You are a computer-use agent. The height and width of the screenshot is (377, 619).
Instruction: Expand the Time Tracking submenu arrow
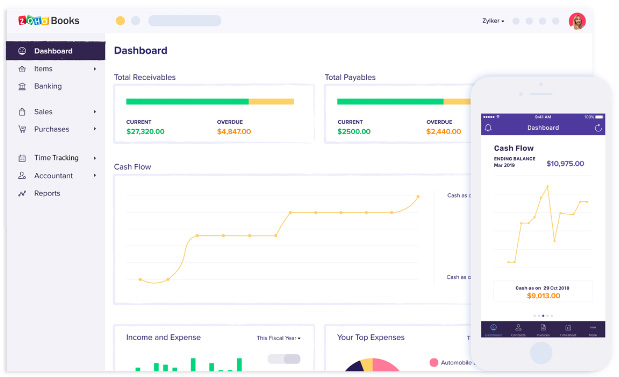coord(95,158)
